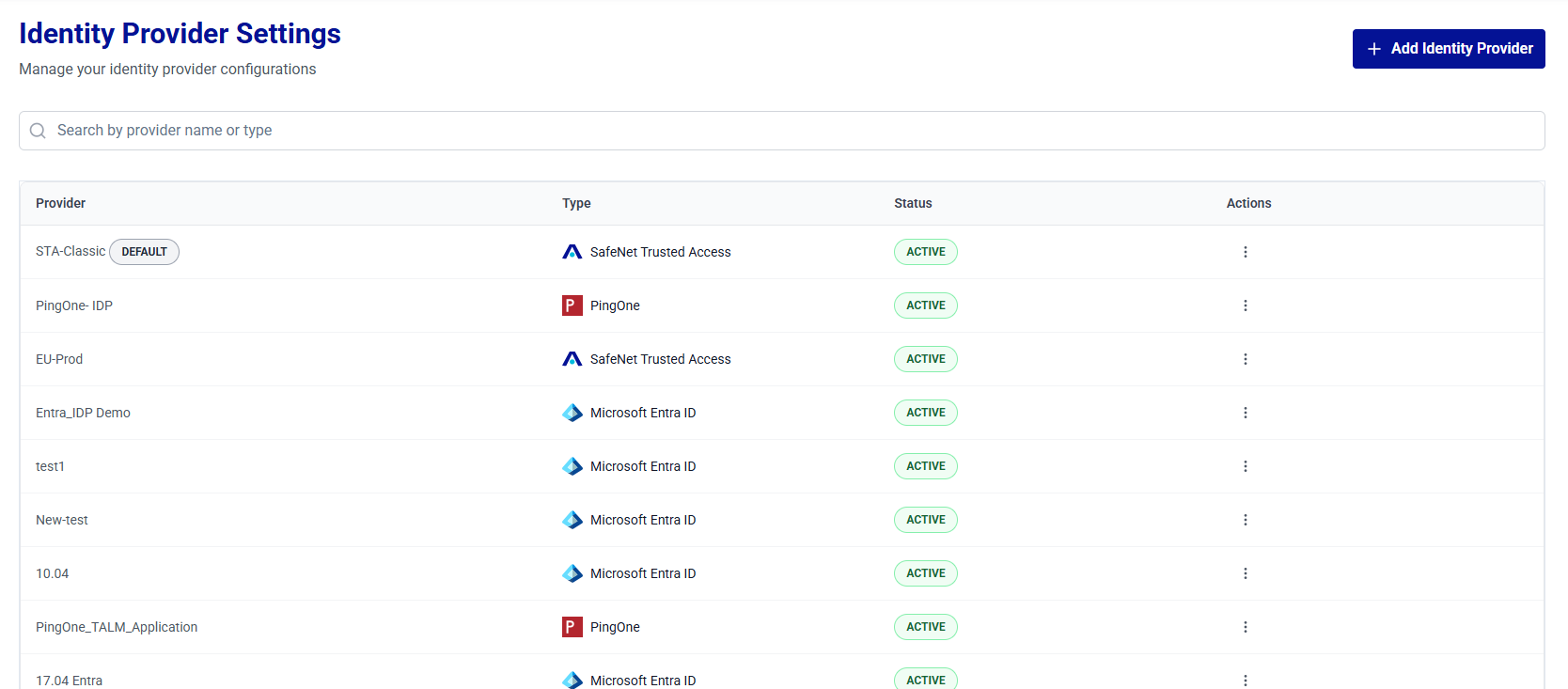Open actions menu for test1 row
Image resolution: width=1568 pixels, height=689 pixels.
1246,466
